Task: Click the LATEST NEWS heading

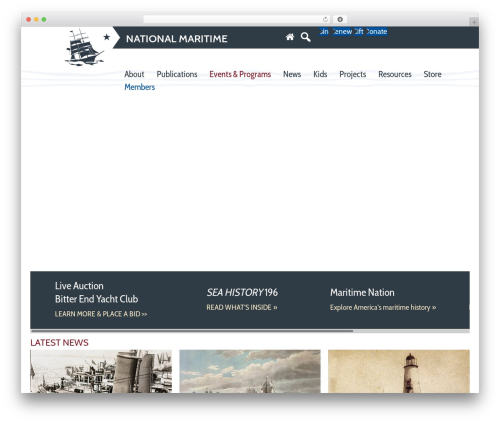Action: (x=59, y=343)
